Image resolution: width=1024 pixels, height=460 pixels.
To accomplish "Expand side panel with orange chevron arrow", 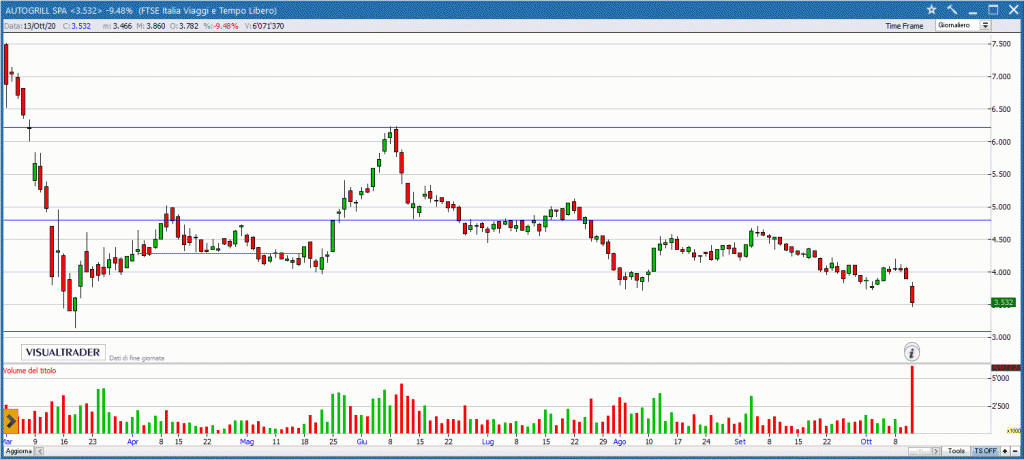I will [x=12, y=421].
